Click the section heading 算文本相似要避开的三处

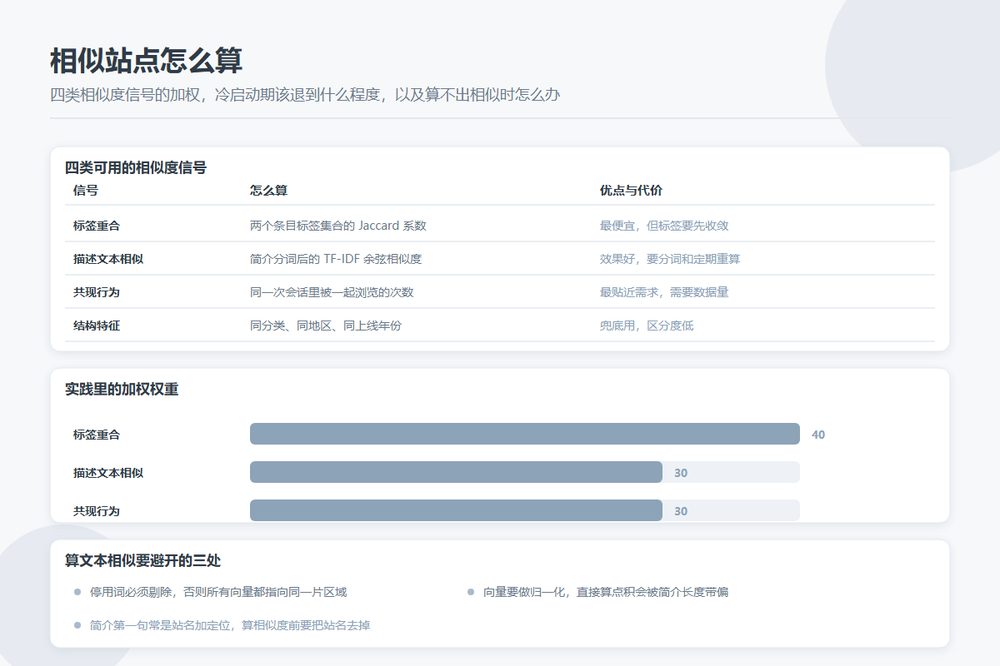tap(143, 561)
